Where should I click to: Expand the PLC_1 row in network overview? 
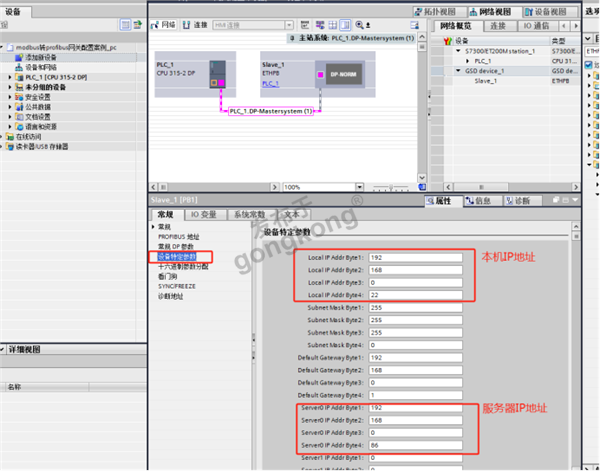[x=468, y=61]
